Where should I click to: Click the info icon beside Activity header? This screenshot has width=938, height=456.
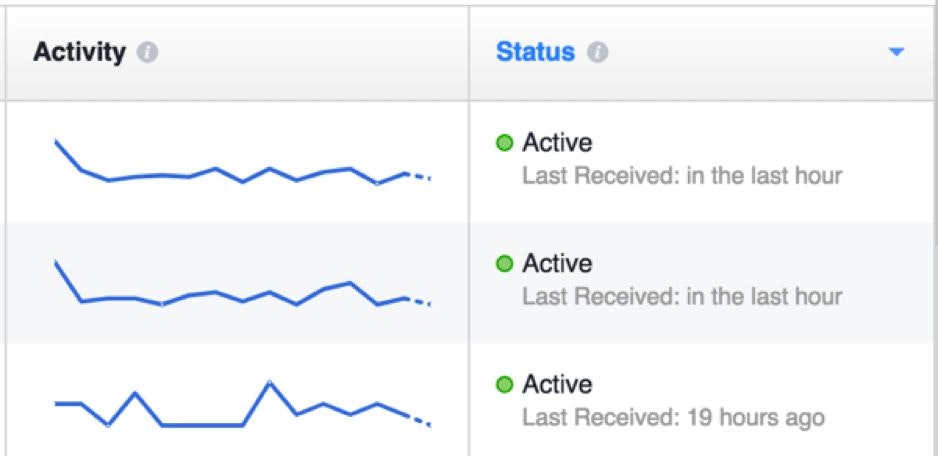tap(147, 53)
